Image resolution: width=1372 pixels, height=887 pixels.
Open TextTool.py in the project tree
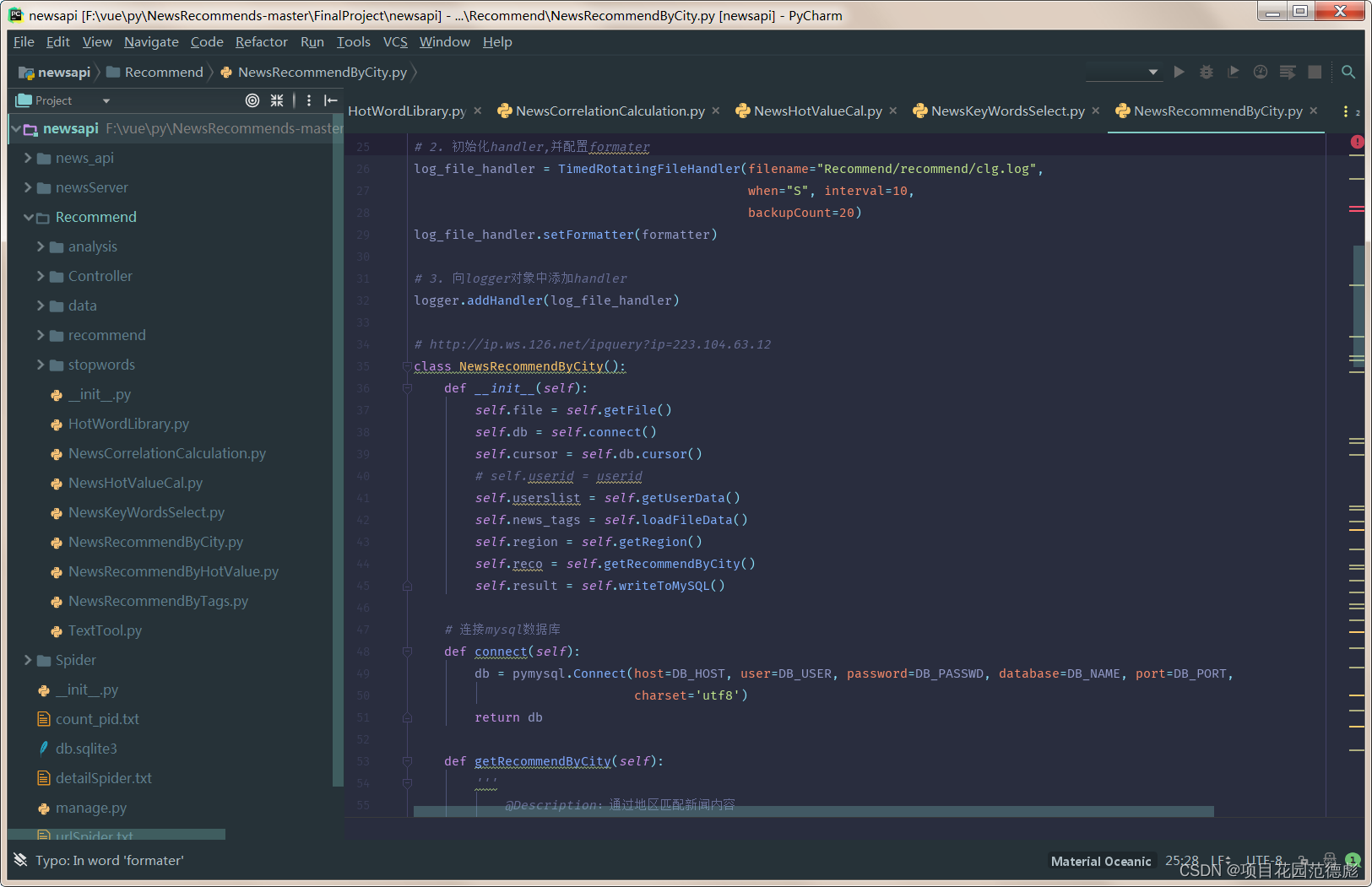(105, 630)
